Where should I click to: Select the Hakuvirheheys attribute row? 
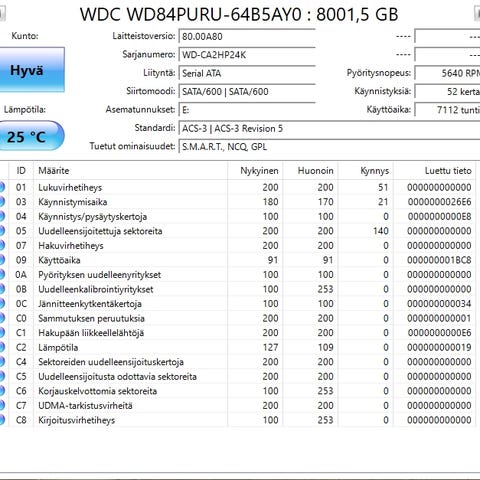238,246
